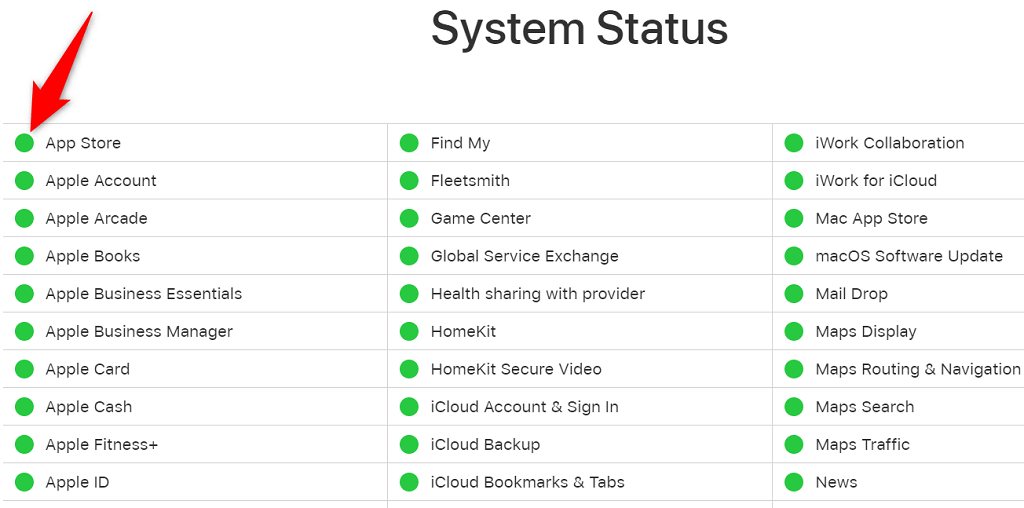Select the Maps Traffic service name
Screen dimensions: 1024x508
point(862,445)
